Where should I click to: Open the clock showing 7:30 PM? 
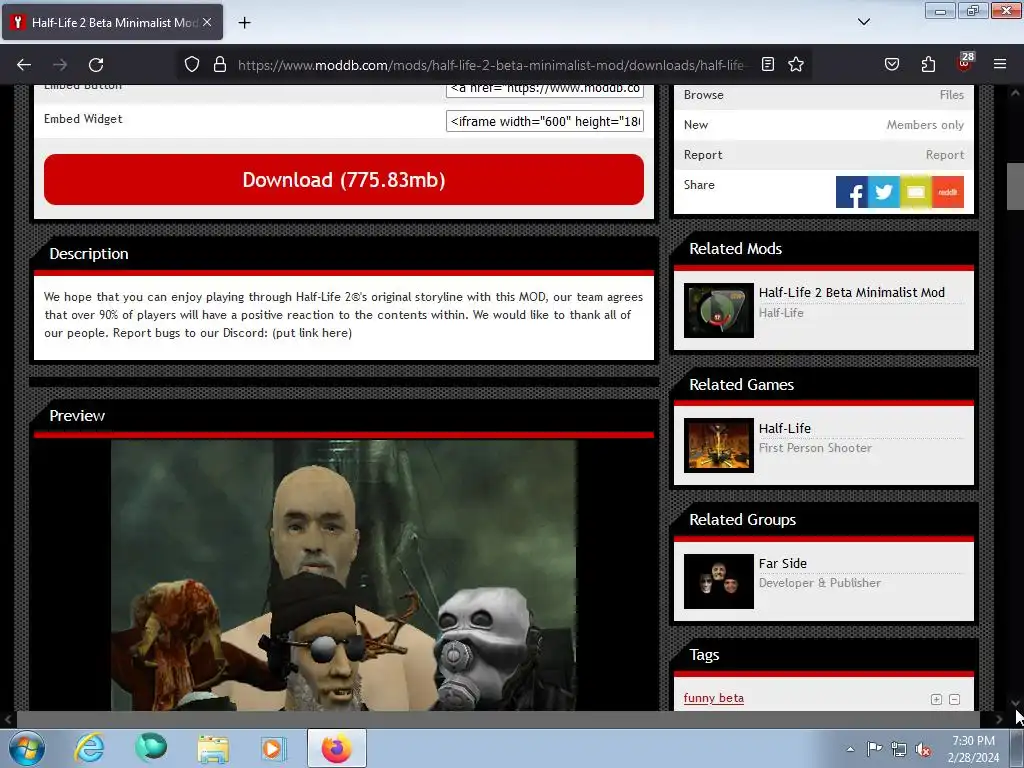point(973,749)
